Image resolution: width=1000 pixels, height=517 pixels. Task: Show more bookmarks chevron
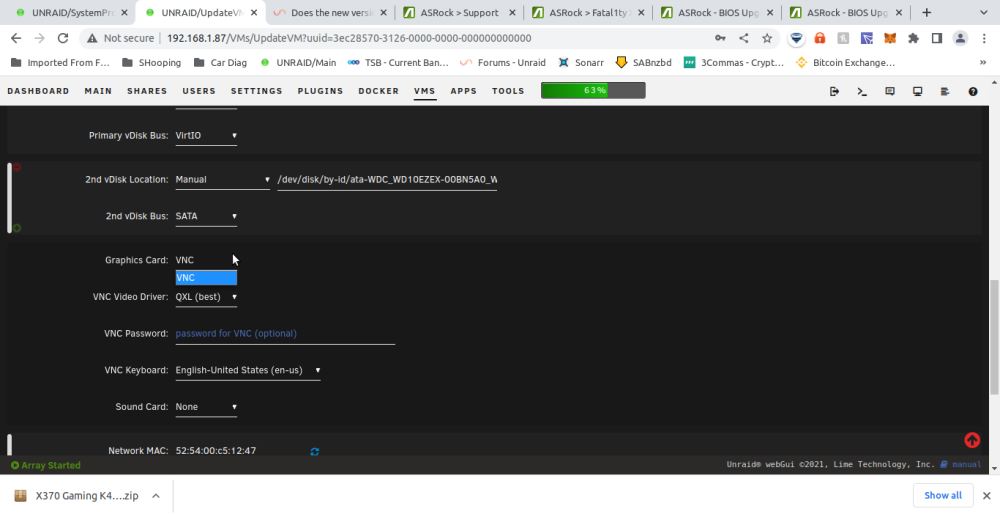pos(983,62)
